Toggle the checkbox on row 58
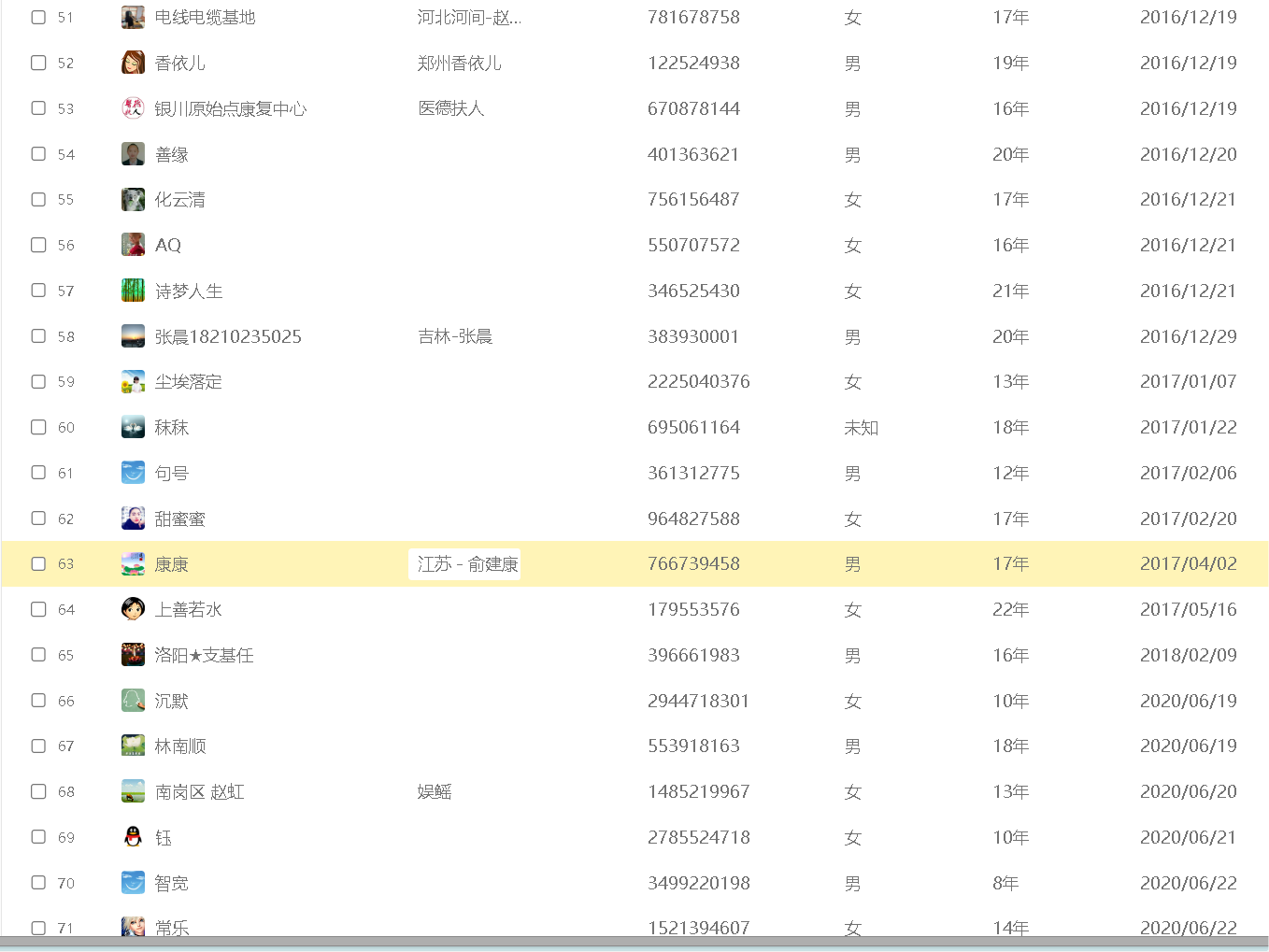The image size is (1269, 952). 38,335
